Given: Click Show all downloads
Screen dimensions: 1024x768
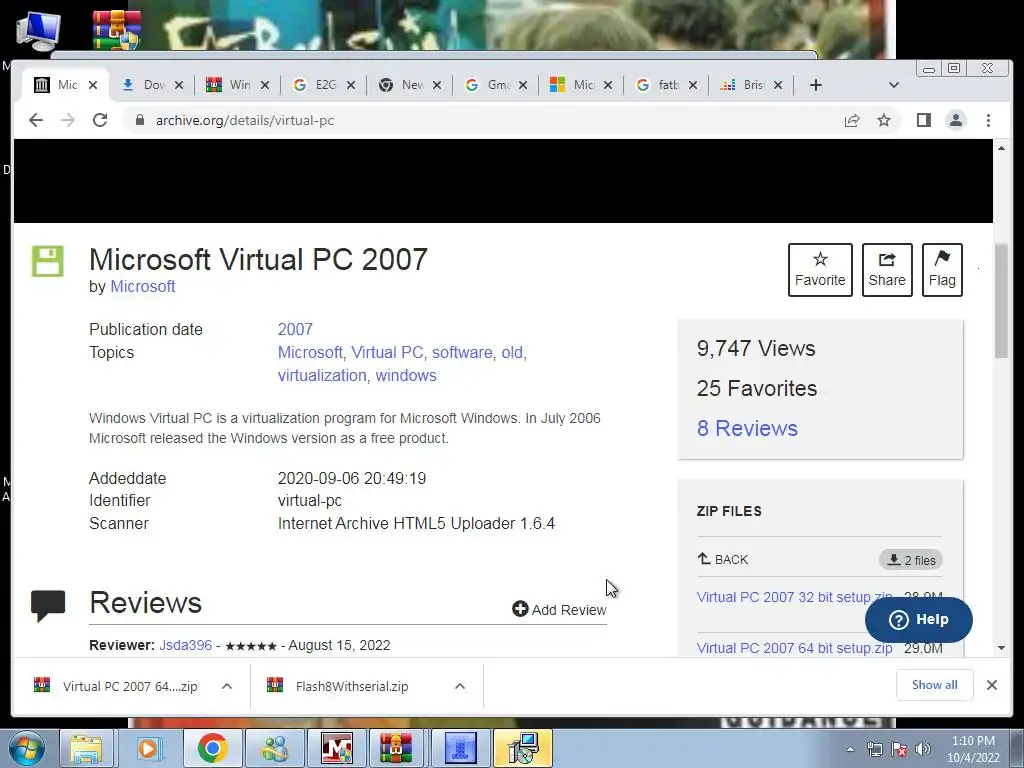Looking at the screenshot, I should [x=935, y=685].
